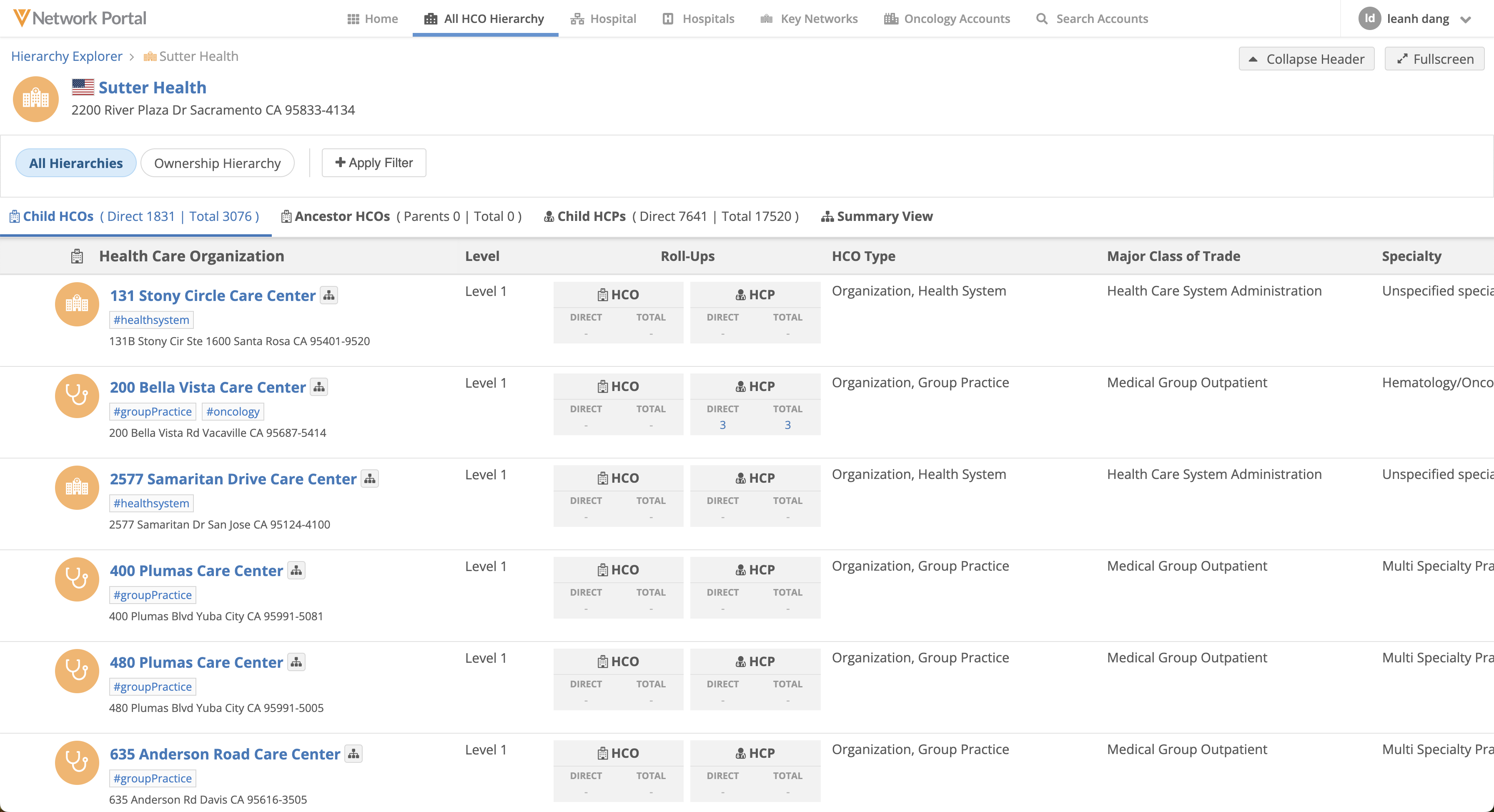Open hierarchy icon beside 635 Anderson Road Care Center
This screenshot has width=1494, height=812.
point(353,753)
